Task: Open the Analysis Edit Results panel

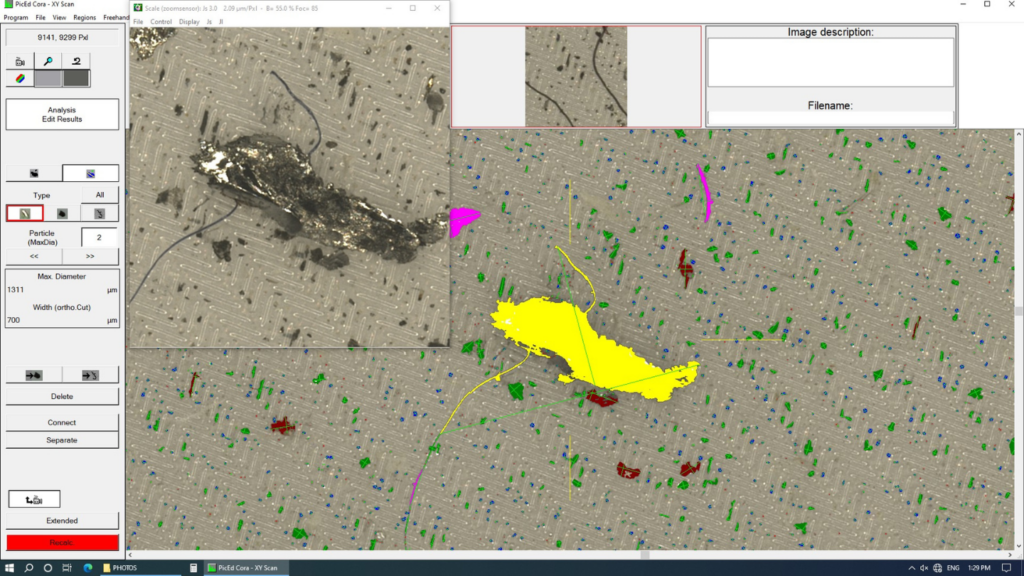Action: point(62,114)
